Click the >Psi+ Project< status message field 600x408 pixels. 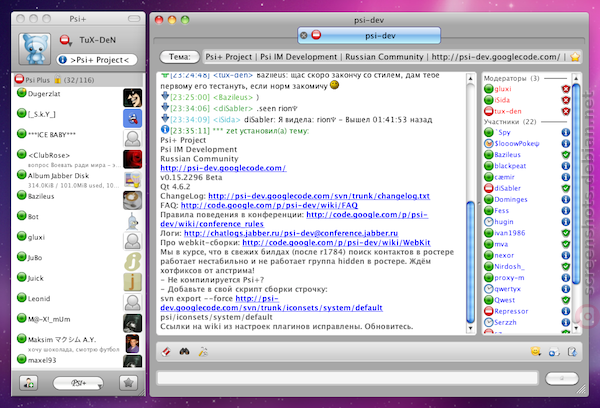(x=97, y=60)
